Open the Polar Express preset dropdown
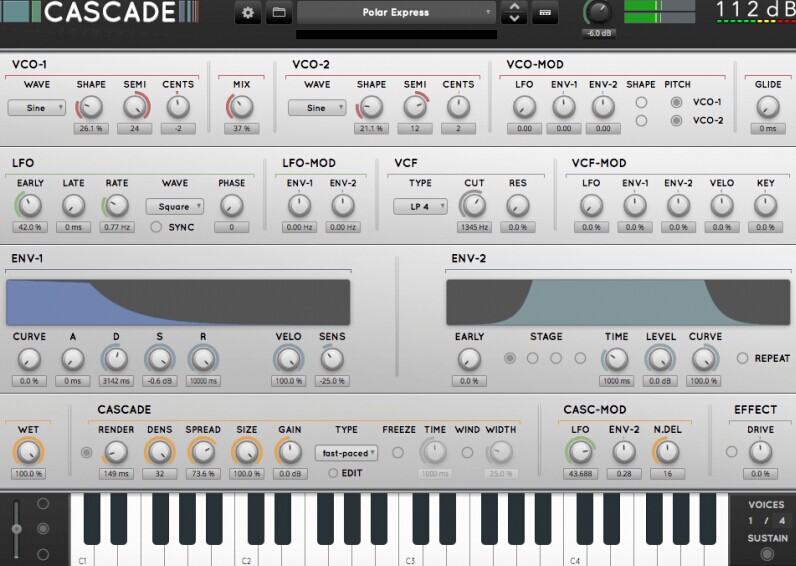Image resolution: width=796 pixels, height=566 pixels. click(397, 13)
